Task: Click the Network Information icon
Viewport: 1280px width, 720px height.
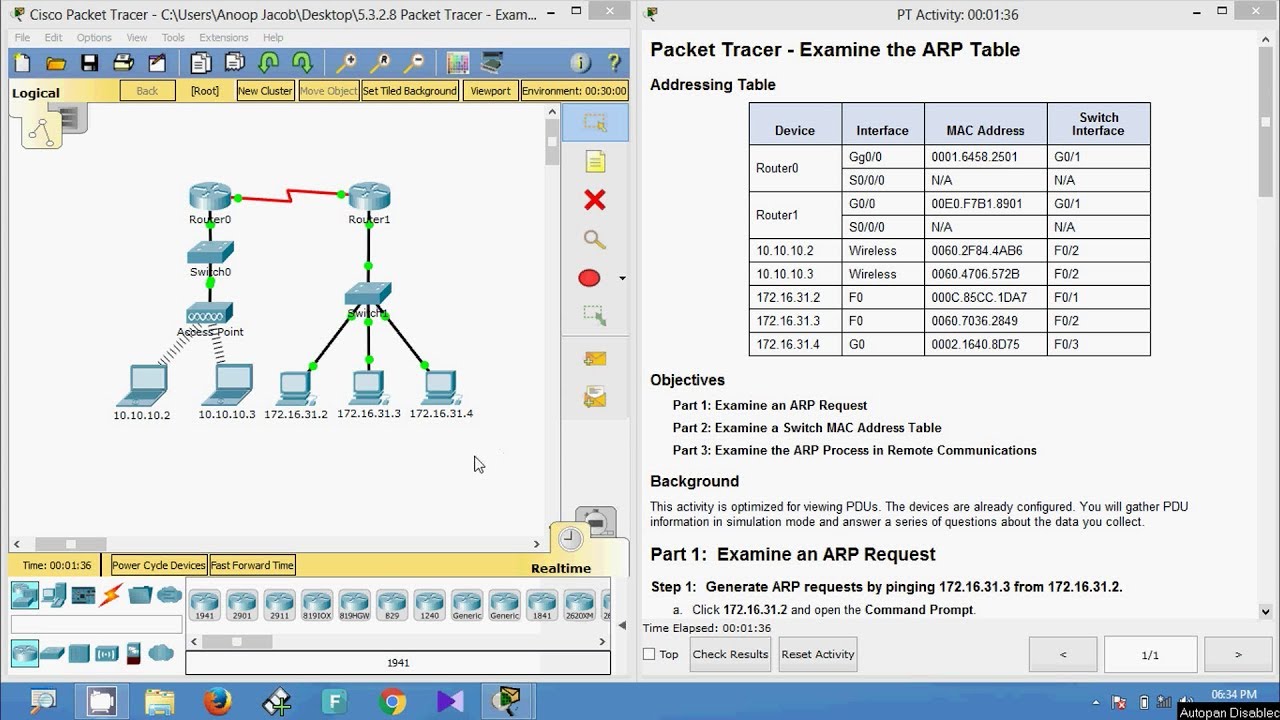Action: click(580, 63)
